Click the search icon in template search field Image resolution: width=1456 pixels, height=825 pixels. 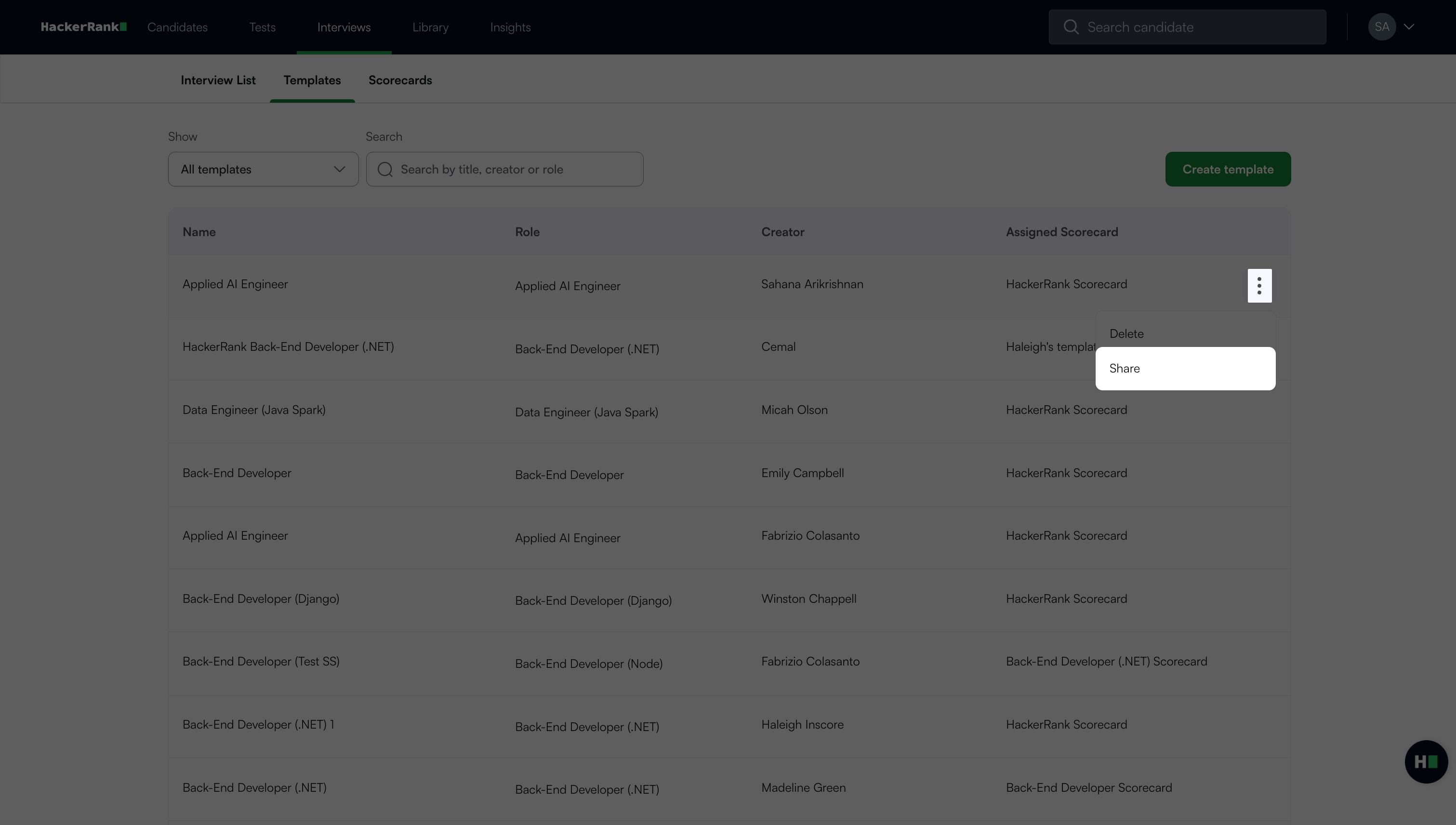tap(385, 170)
